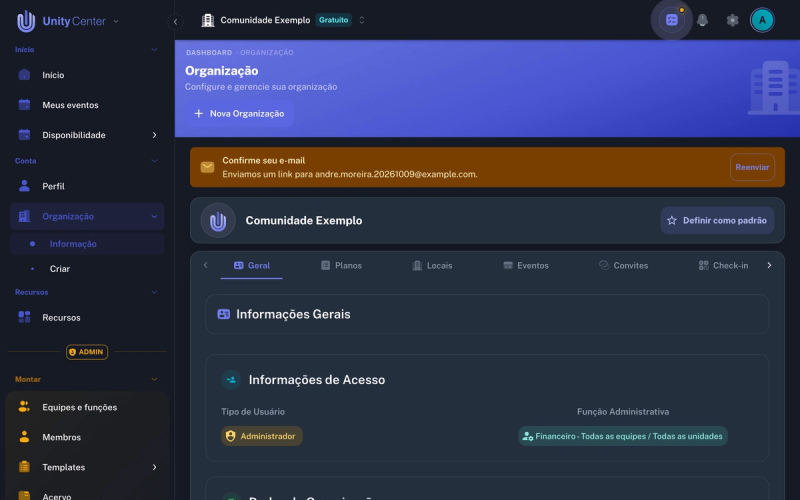
Task: Click the plus icon in Nova Organização
Action: tap(198, 114)
